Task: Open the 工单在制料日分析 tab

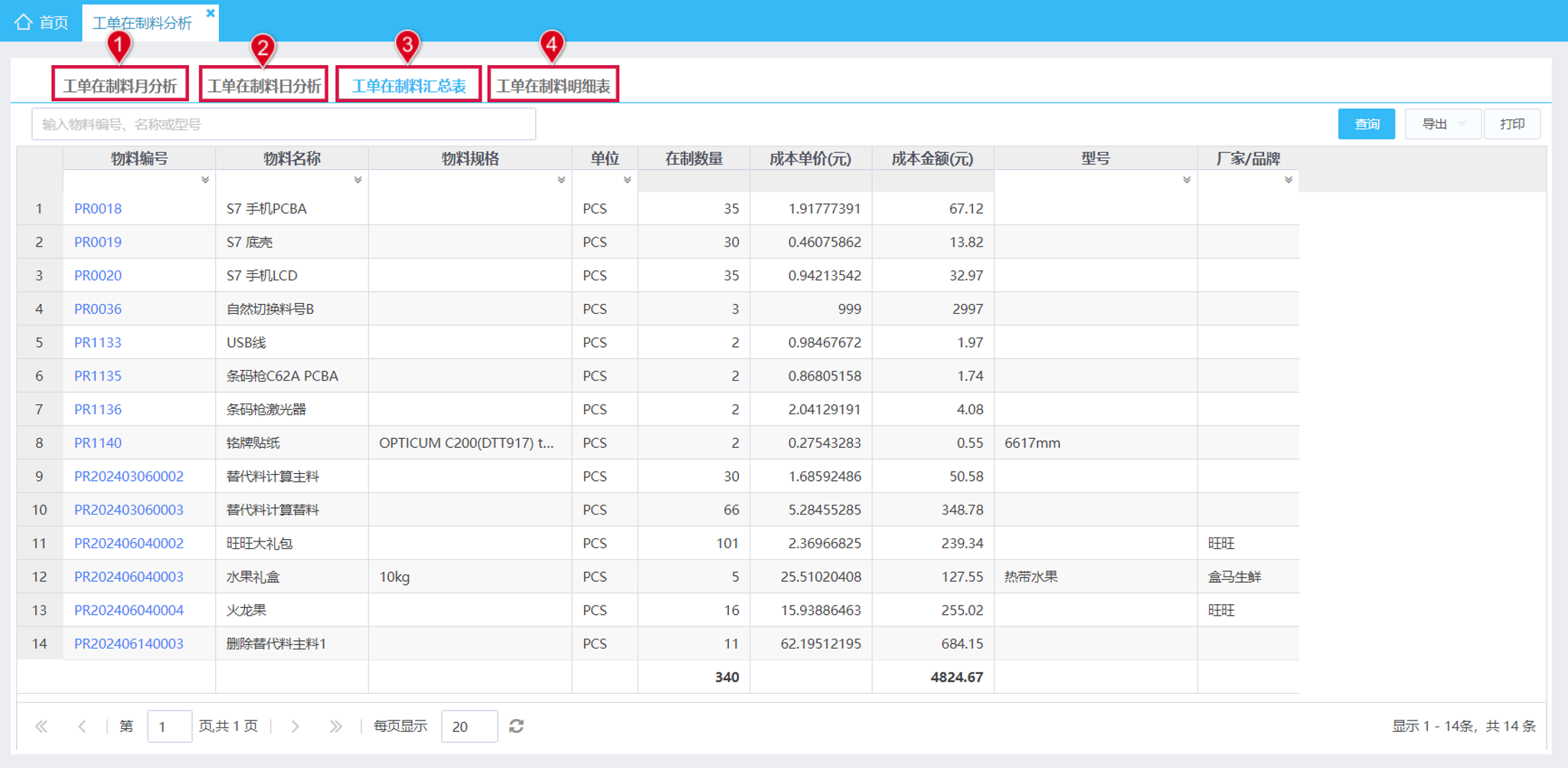Action: (264, 85)
